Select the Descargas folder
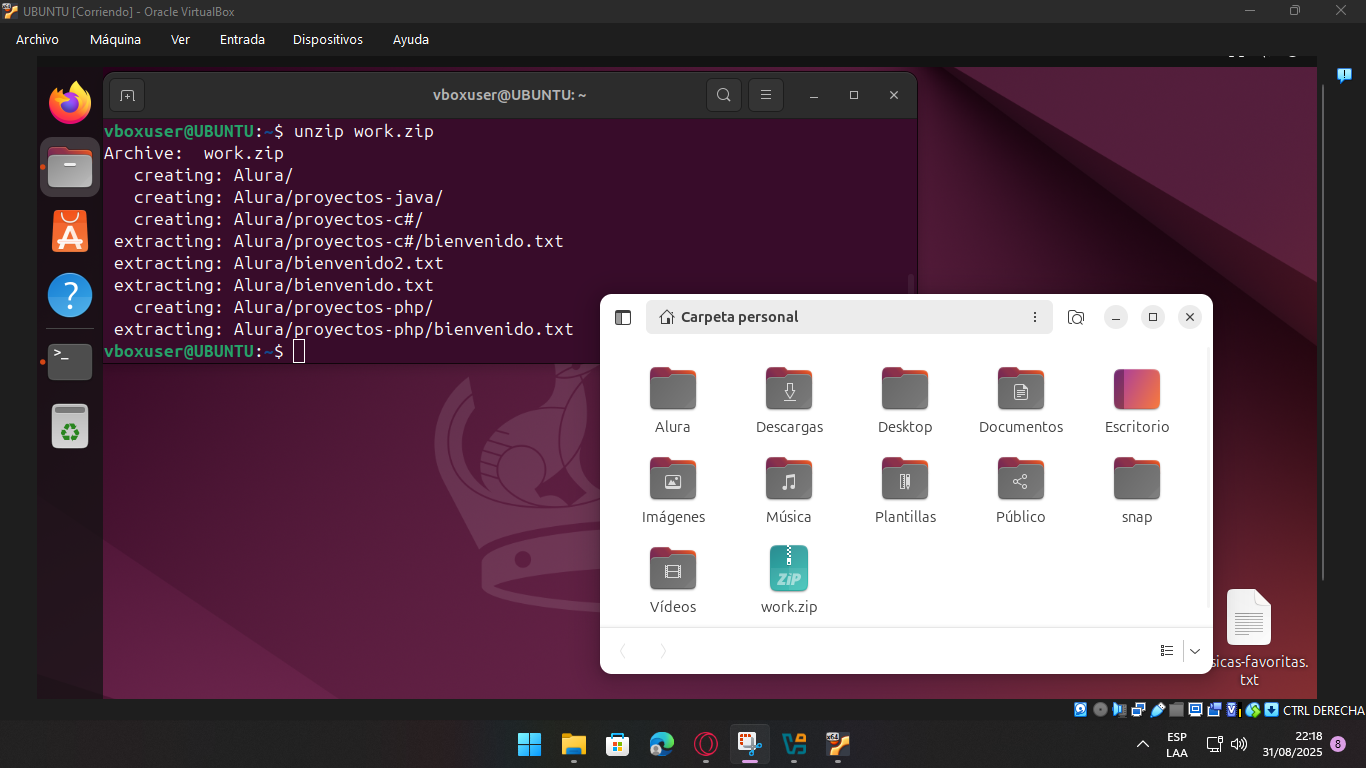The image size is (1366, 768). click(789, 400)
